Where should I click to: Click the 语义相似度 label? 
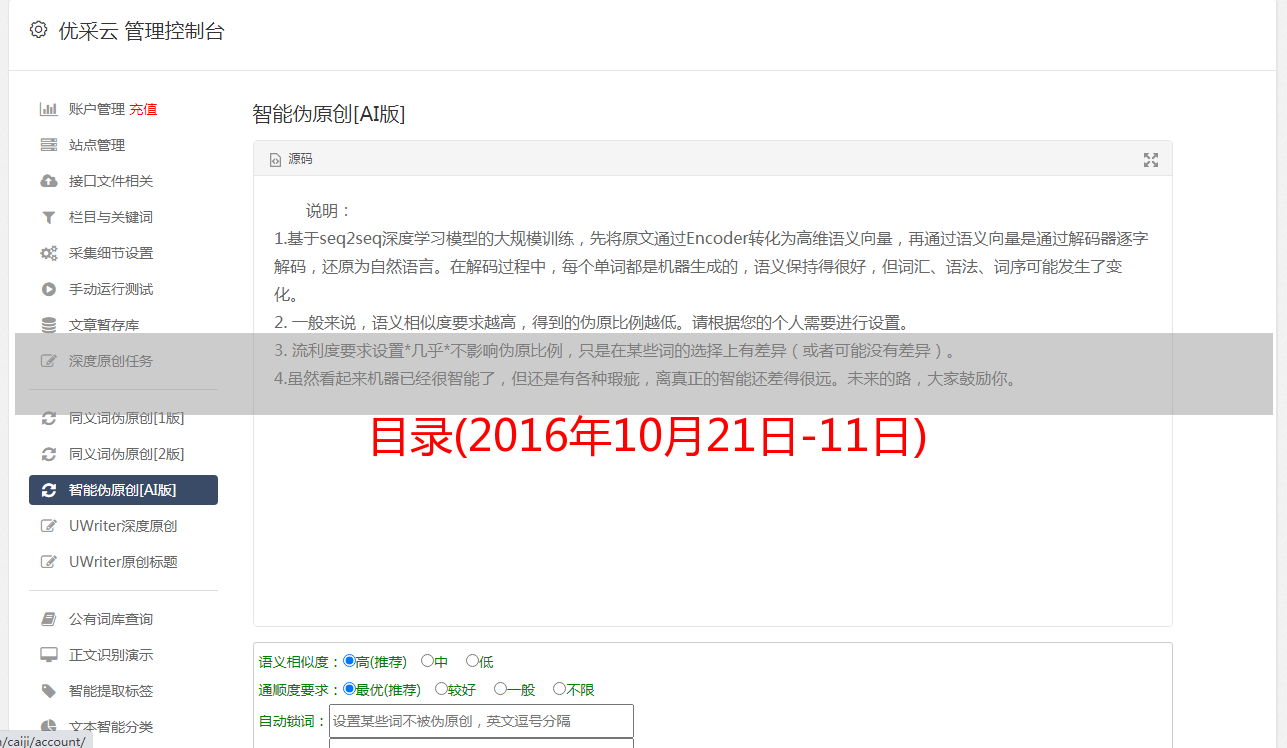pyautogui.click(x=300, y=662)
